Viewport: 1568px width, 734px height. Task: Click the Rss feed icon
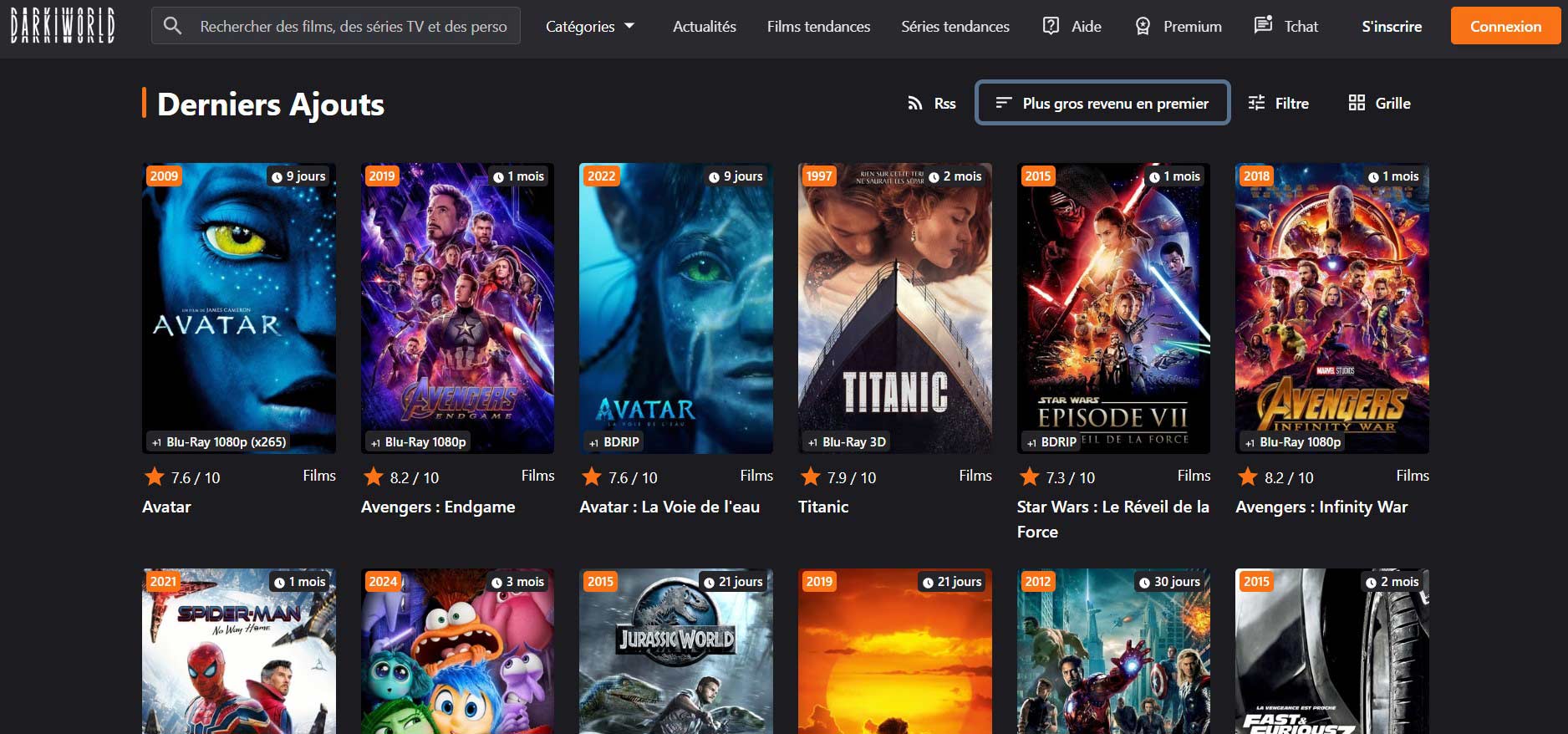(915, 103)
